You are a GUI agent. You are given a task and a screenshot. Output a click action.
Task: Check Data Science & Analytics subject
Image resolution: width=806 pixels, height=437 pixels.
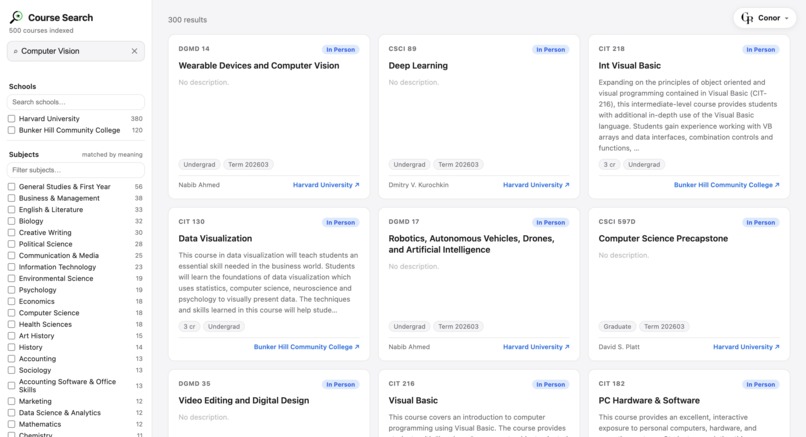(11, 412)
